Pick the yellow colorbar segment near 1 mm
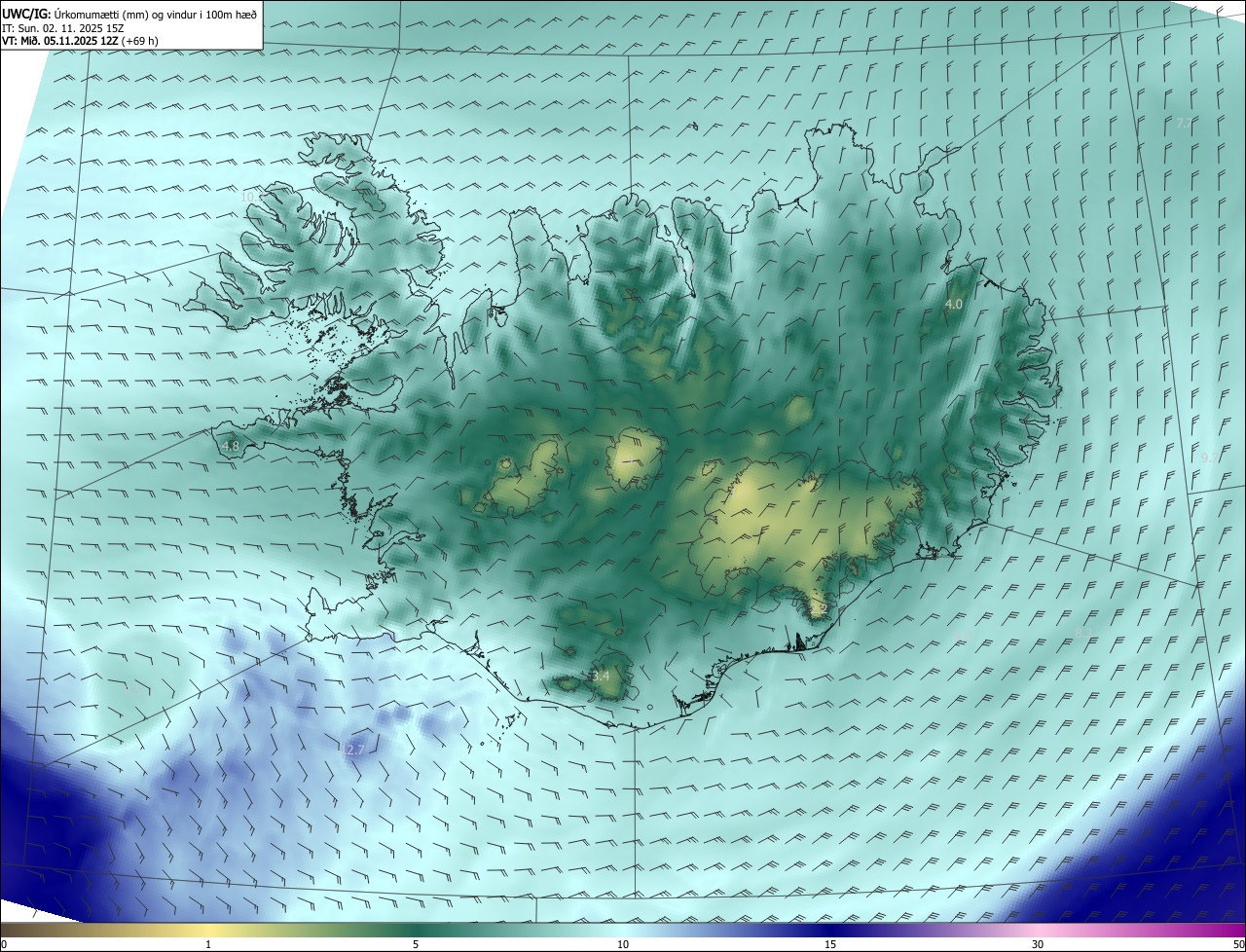 (x=208, y=930)
